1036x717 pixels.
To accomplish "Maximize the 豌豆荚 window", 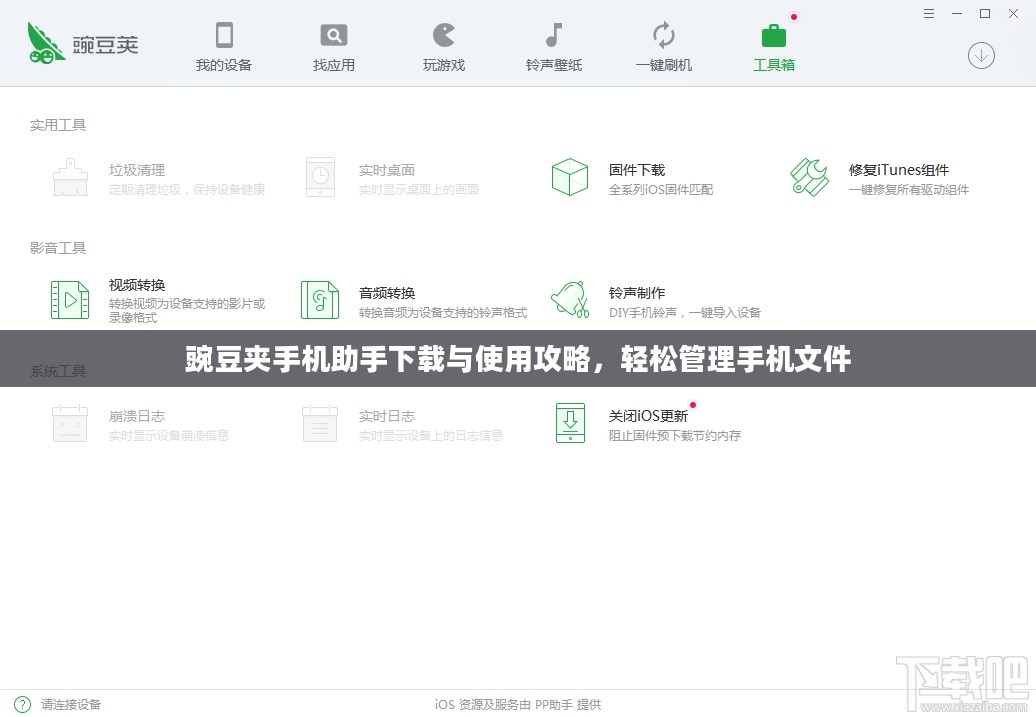I will pyautogui.click(x=984, y=13).
